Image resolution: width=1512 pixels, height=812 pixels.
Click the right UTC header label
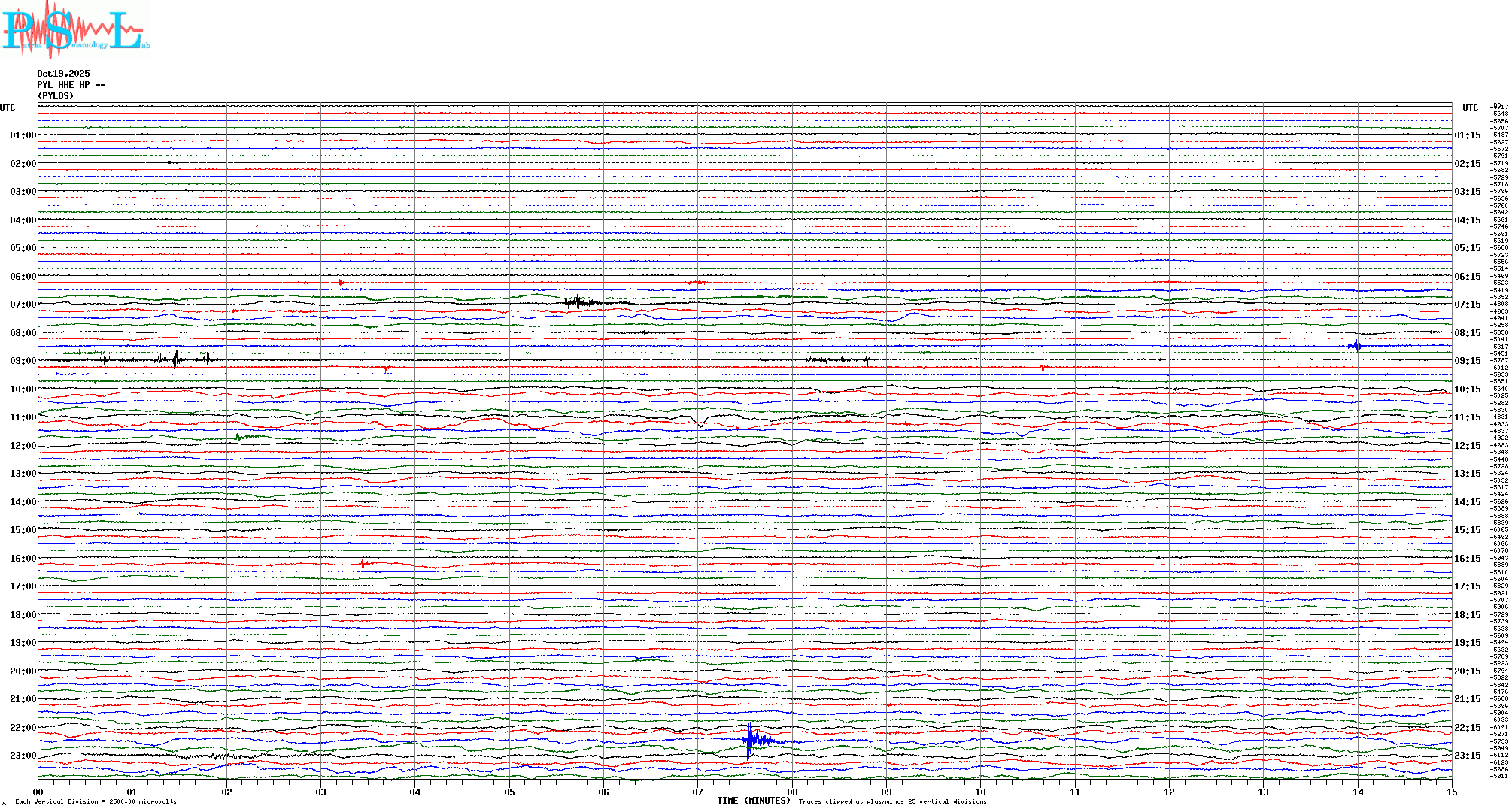tap(1470, 108)
